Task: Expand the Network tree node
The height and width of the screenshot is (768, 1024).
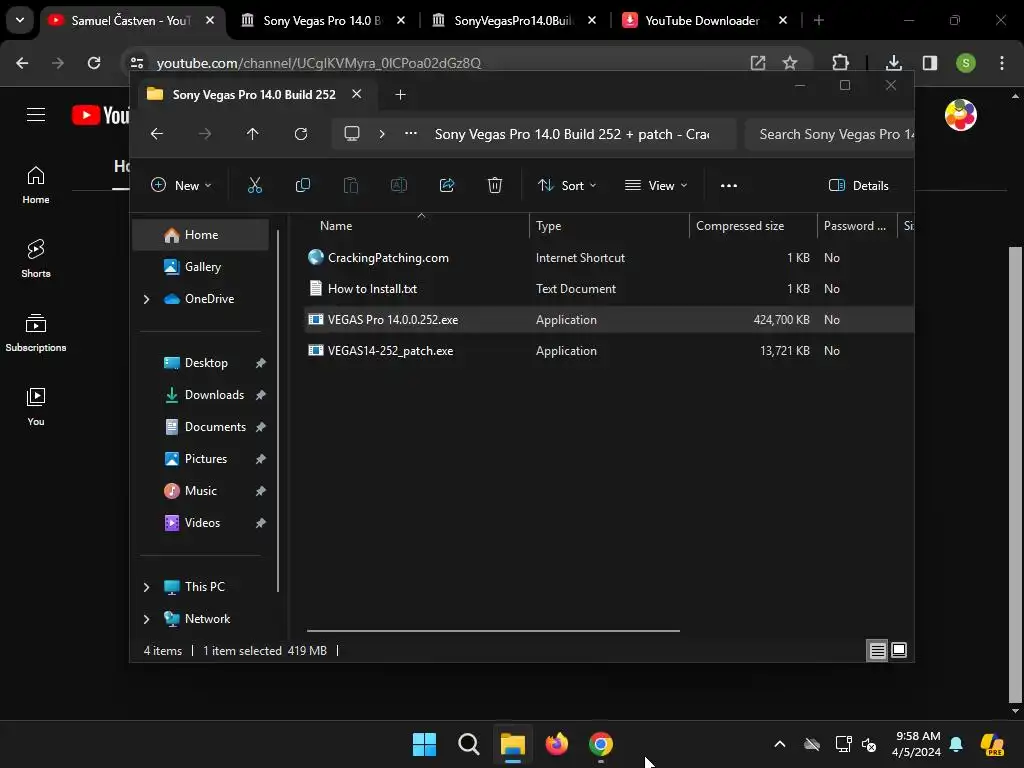Action: point(146,619)
